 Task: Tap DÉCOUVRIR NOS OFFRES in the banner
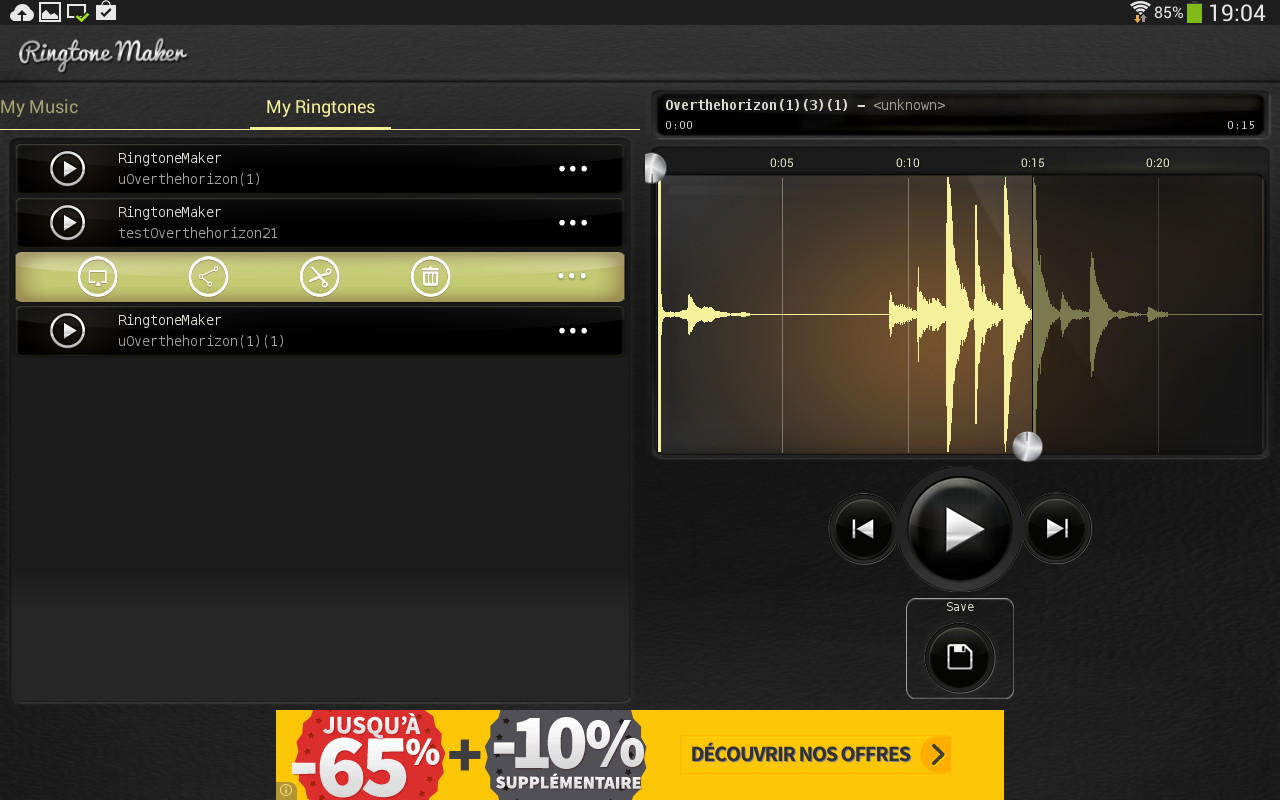815,754
